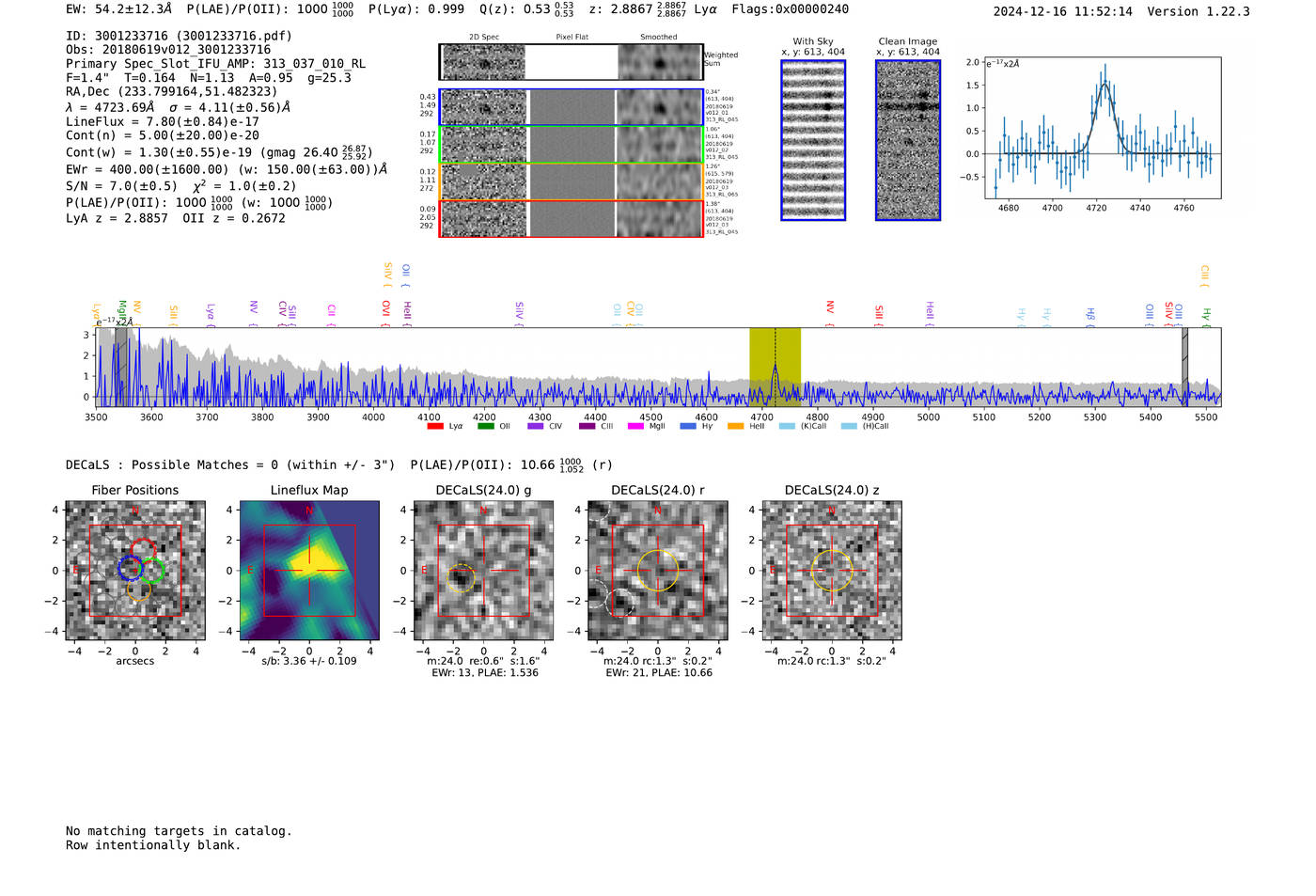Image resolution: width=1316 pixels, height=896 pixels.
Task: Select the blue-outlined fiber spectrum row
Action: pyautogui.click(x=571, y=107)
